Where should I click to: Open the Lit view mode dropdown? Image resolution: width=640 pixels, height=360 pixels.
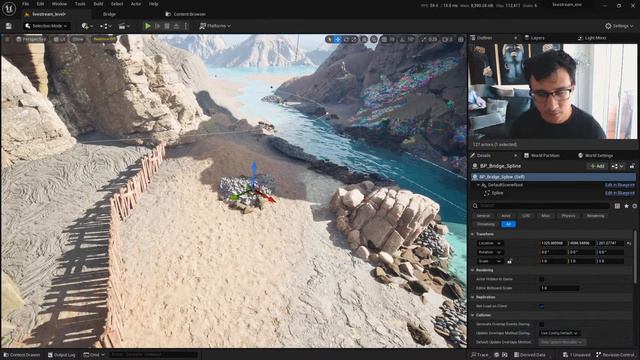[x=60, y=39]
